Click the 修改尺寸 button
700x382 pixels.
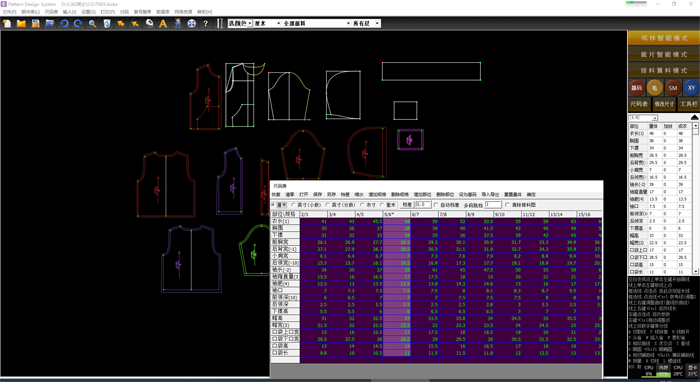point(664,104)
